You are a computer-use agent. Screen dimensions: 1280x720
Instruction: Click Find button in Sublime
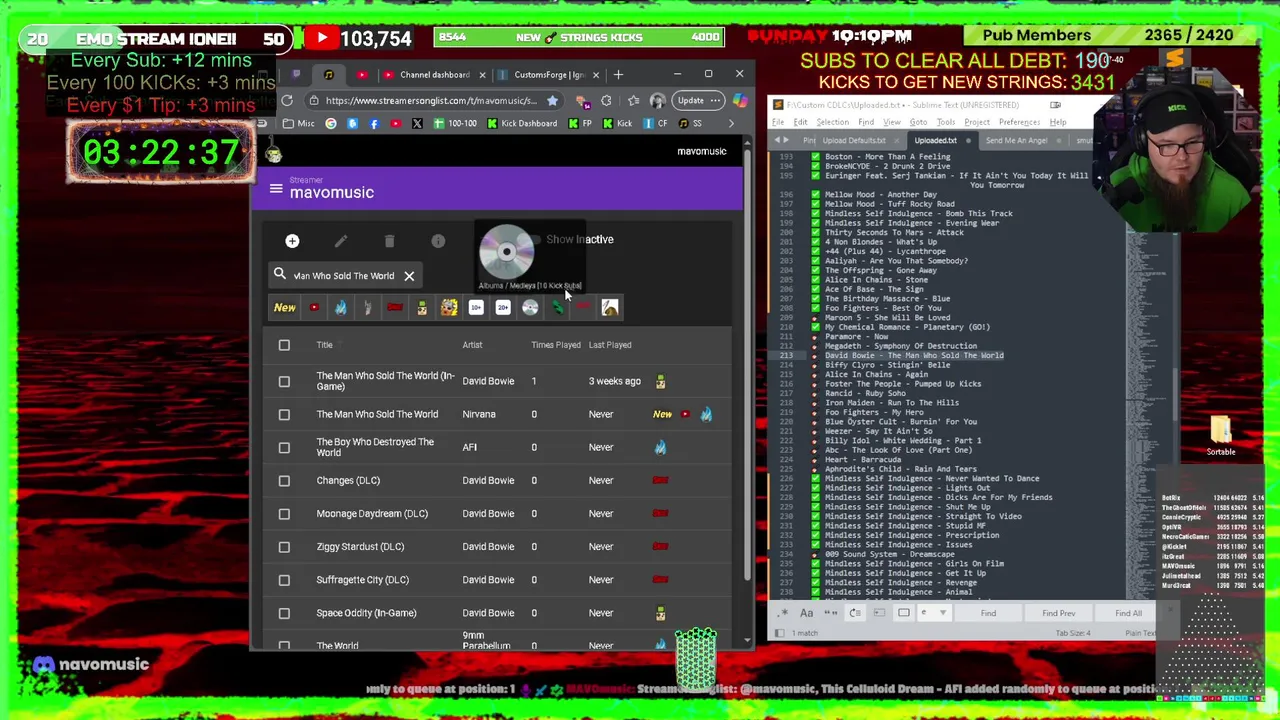click(988, 614)
